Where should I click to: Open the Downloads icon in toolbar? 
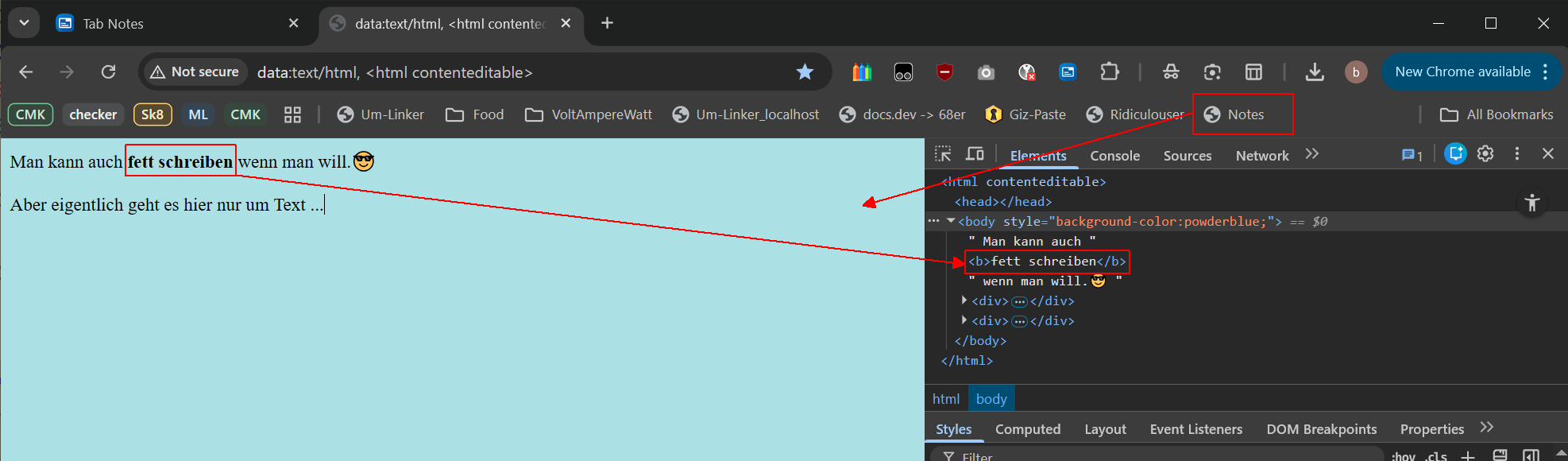point(1315,72)
